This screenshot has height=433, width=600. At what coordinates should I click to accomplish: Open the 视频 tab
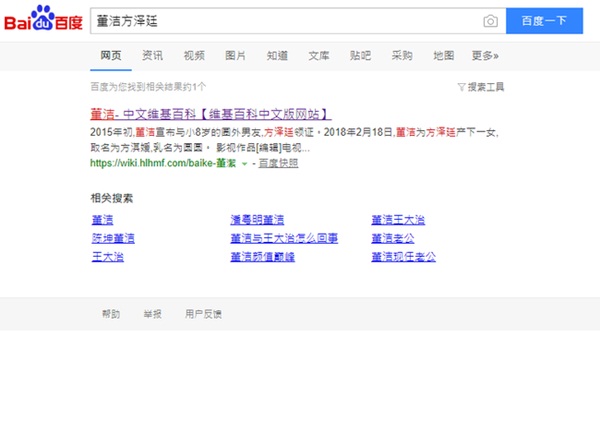click(194, 56)
